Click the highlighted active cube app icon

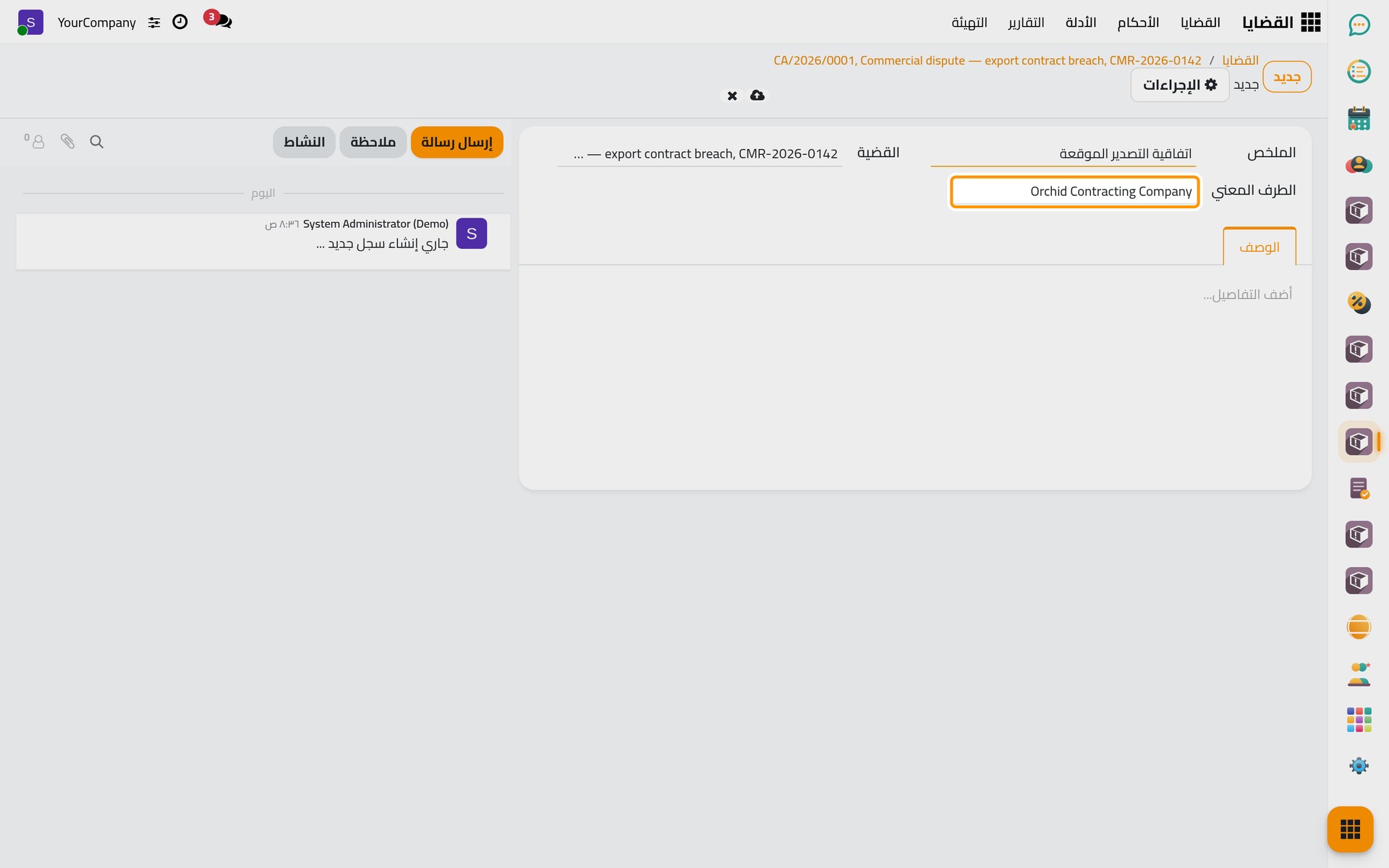pyautogui.click(x=1359, y=442)
